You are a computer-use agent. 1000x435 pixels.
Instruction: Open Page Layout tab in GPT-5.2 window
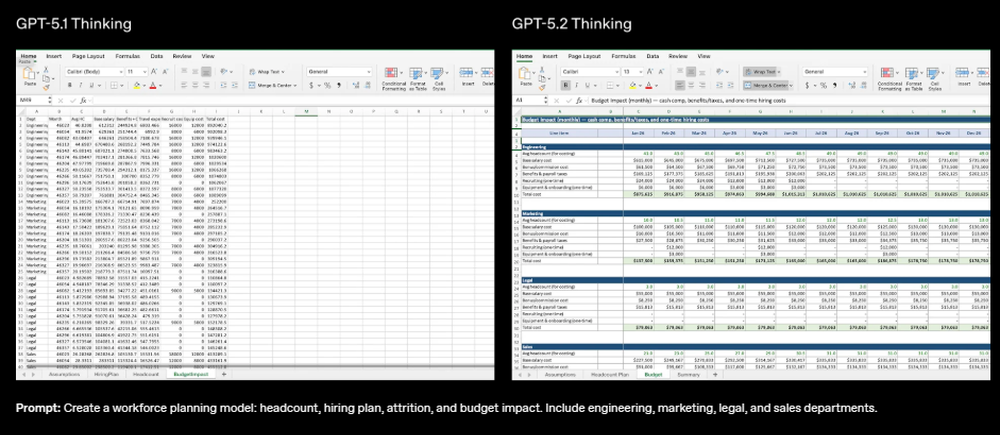[x=584, y=56]
